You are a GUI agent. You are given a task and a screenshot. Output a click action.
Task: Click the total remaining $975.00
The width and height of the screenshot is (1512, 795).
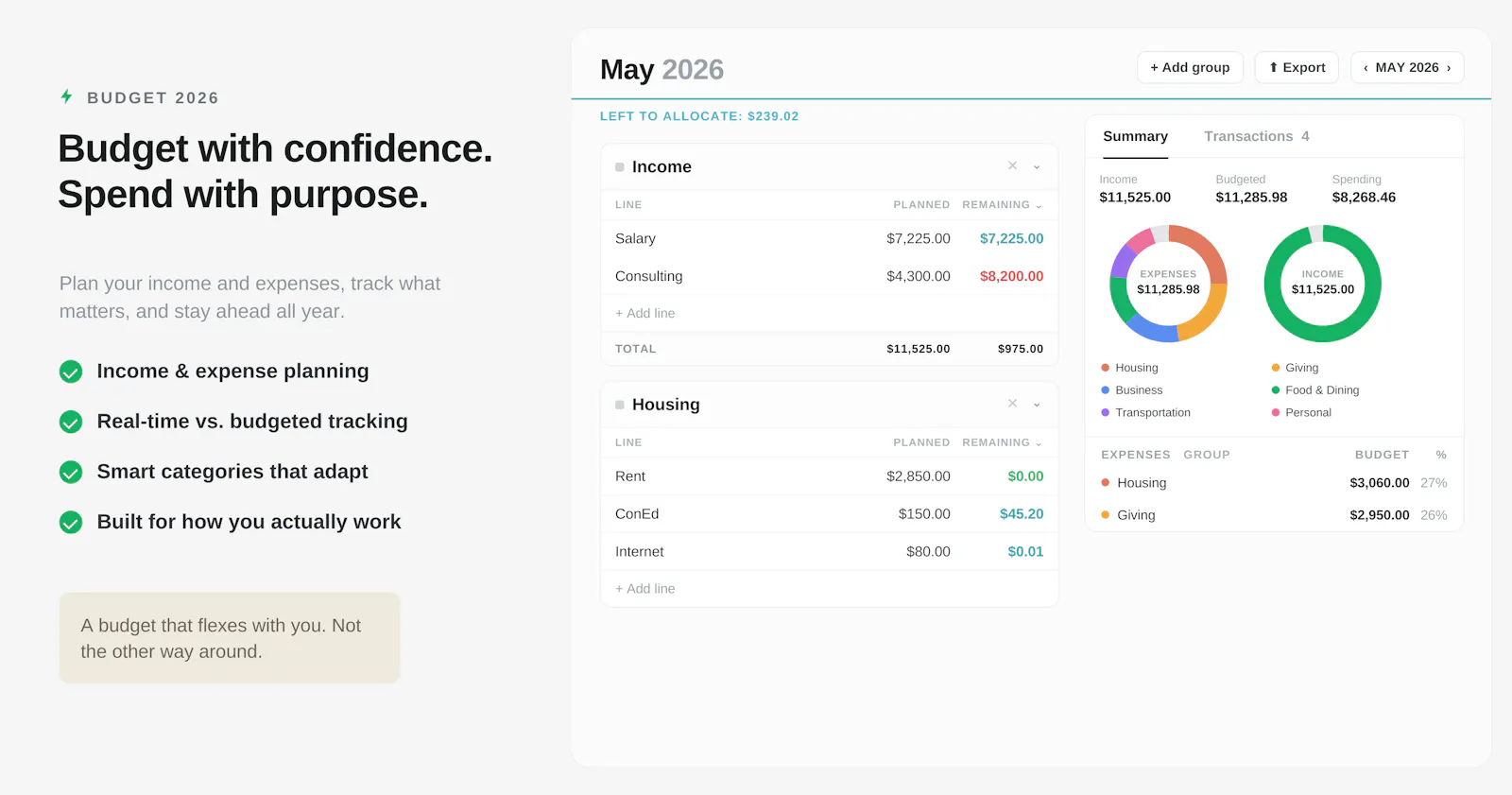point(1021,349)
